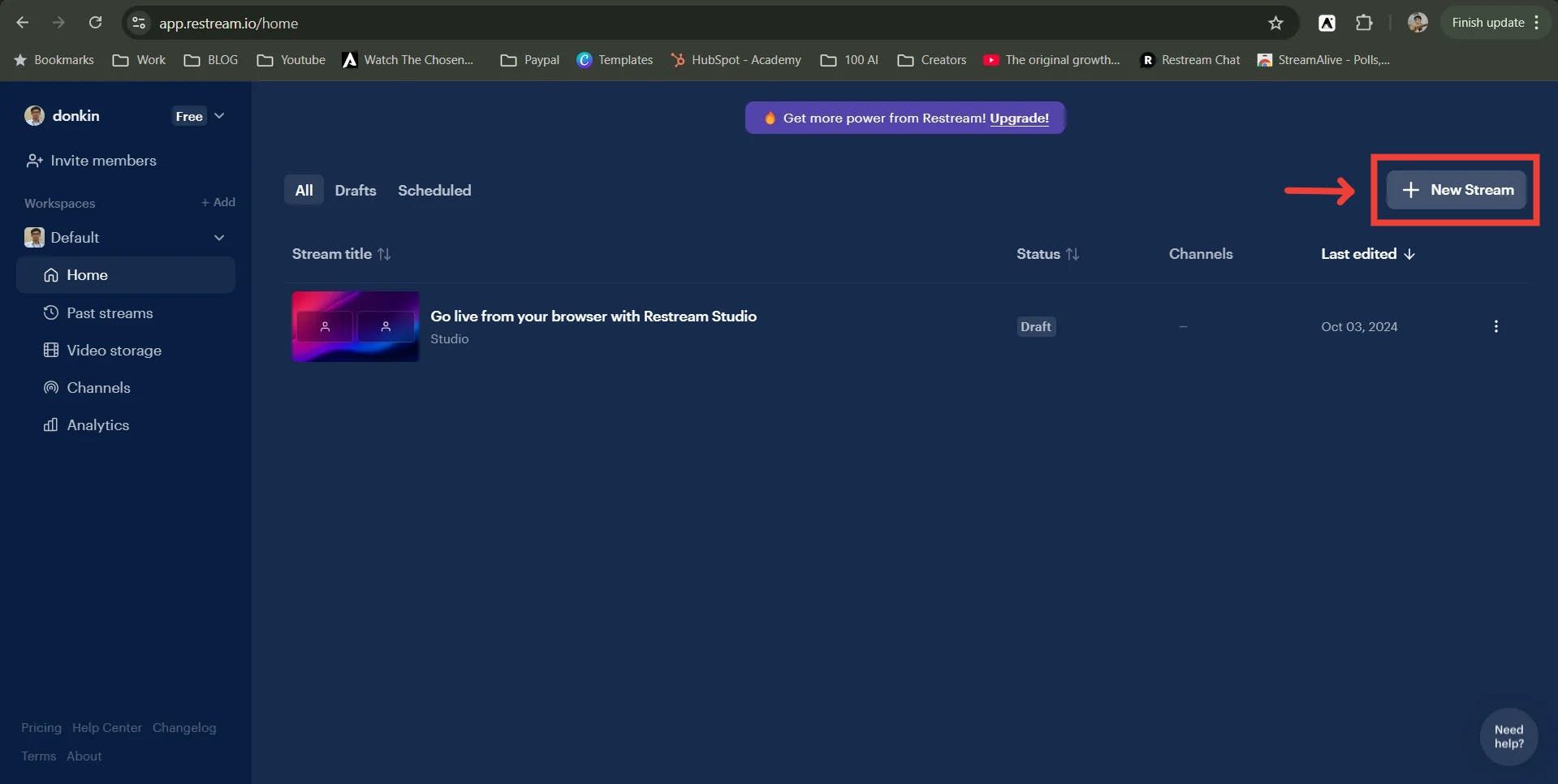
Task: Open the Extensions puzzle icon
Action: point(1364,23)
